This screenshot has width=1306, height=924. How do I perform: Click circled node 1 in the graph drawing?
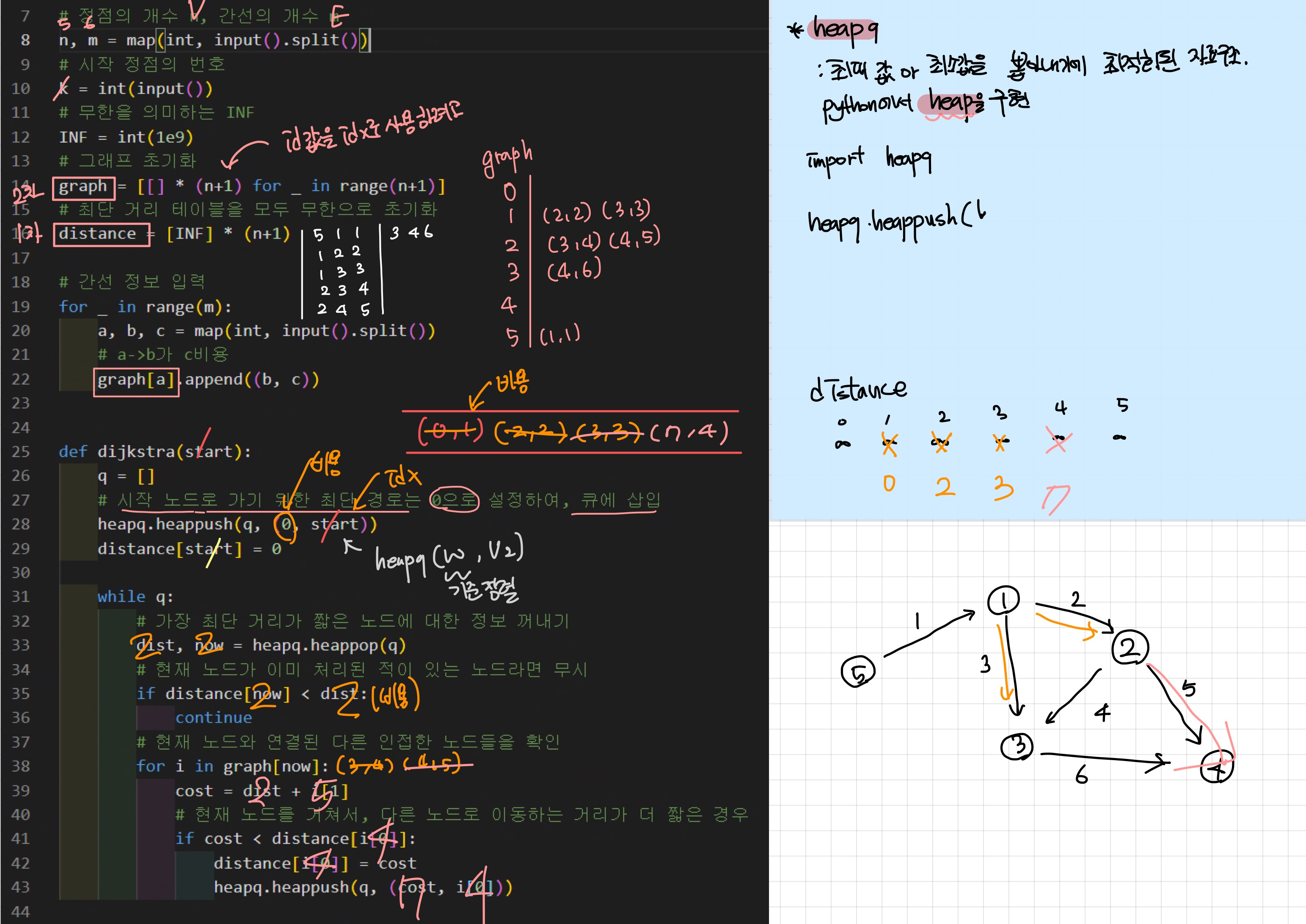1003,601
